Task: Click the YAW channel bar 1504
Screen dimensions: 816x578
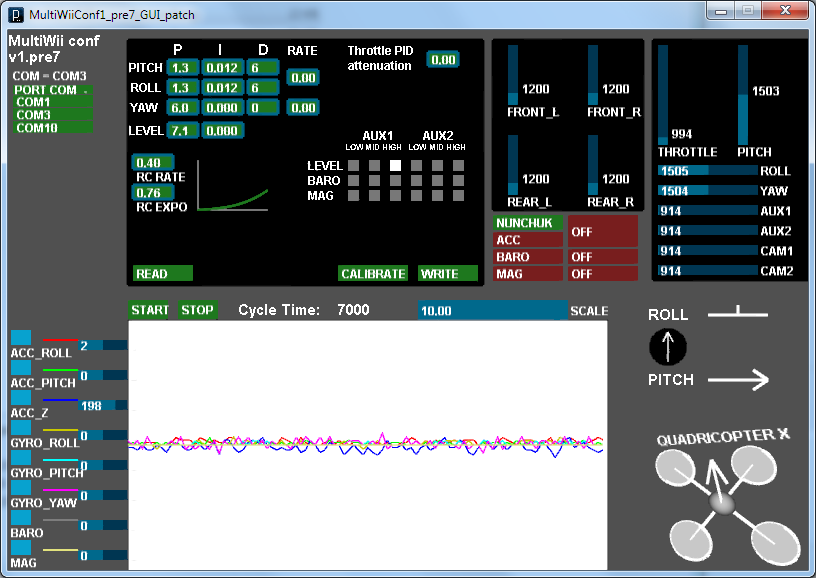Action: [x=708, y=190]
